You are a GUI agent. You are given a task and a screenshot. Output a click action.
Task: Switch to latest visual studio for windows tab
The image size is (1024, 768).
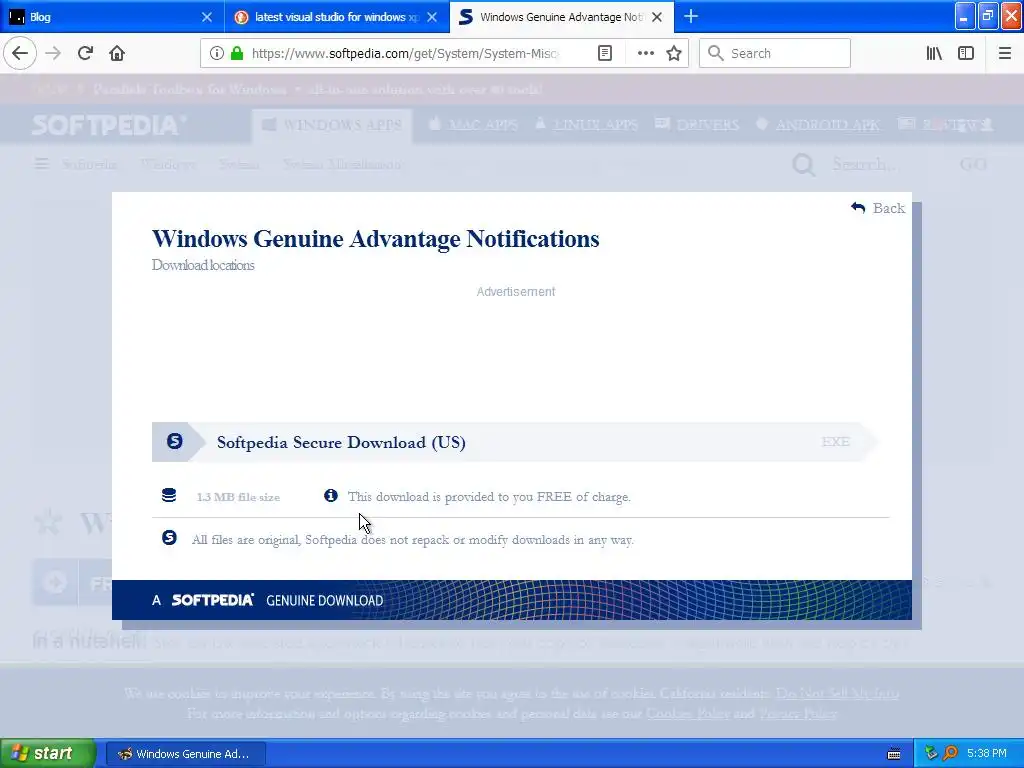point(337,17)
